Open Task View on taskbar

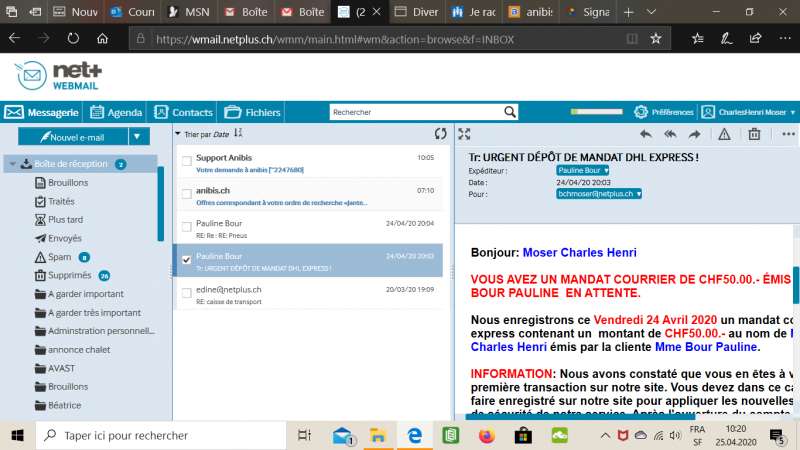(305, 435)
